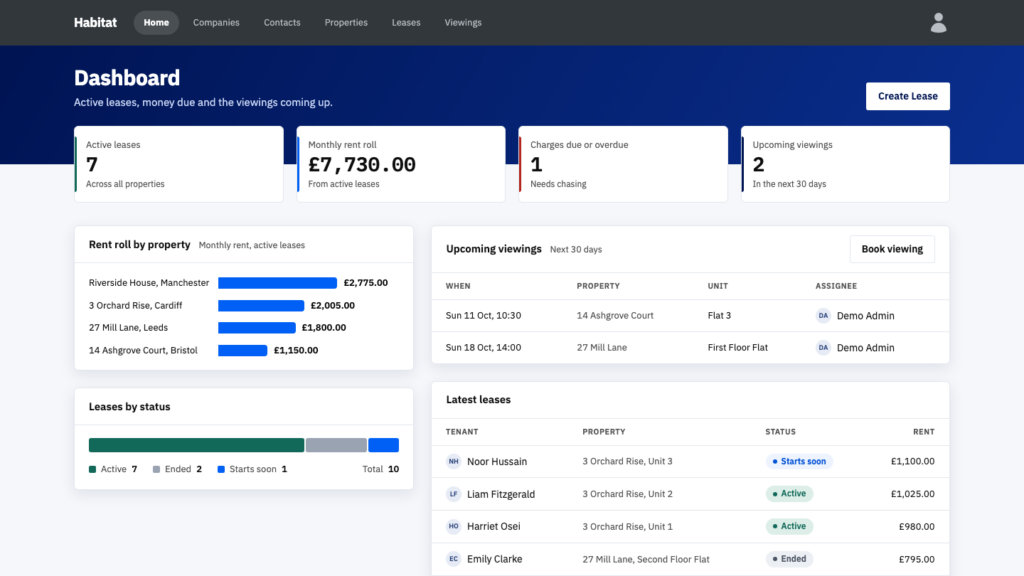This screenshot has height=576, width=1024.
Task: Click the DA avatar in the Flat 3 viewing row
Action: (823, 315)
